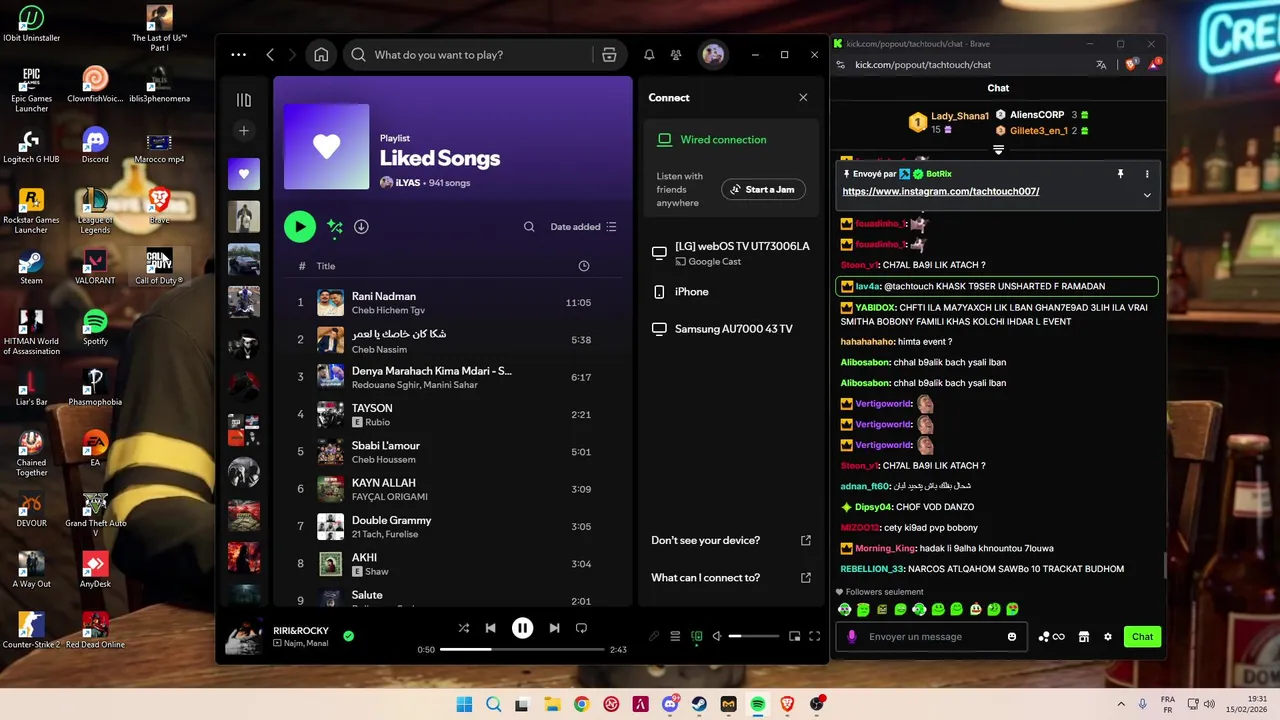The width and height of the screenshot is (1280, 720).
Task: Open Don't see your device link
Action: (x=730, y=540)
